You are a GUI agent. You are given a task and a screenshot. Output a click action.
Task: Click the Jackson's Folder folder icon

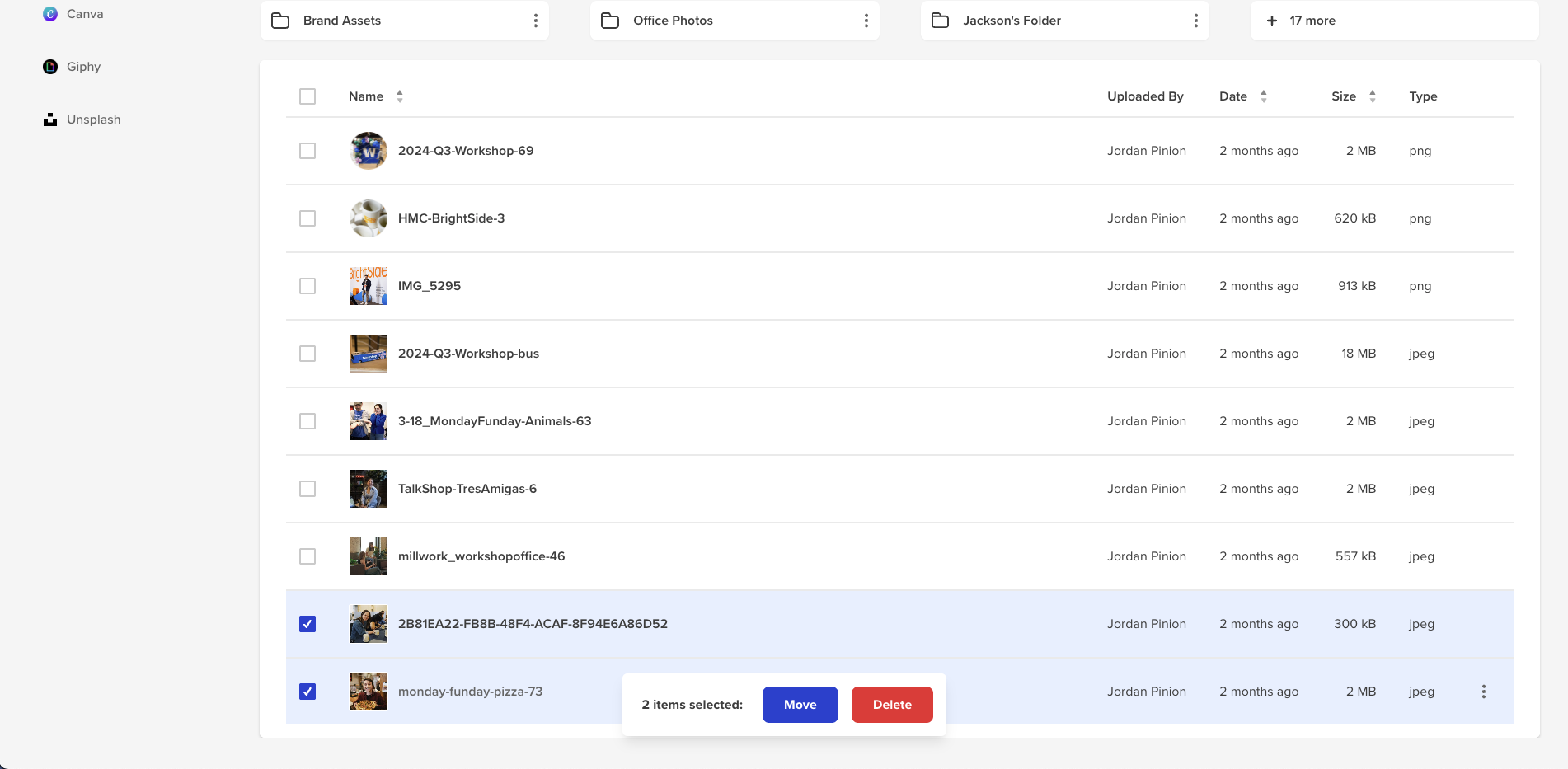pos(940,21)
